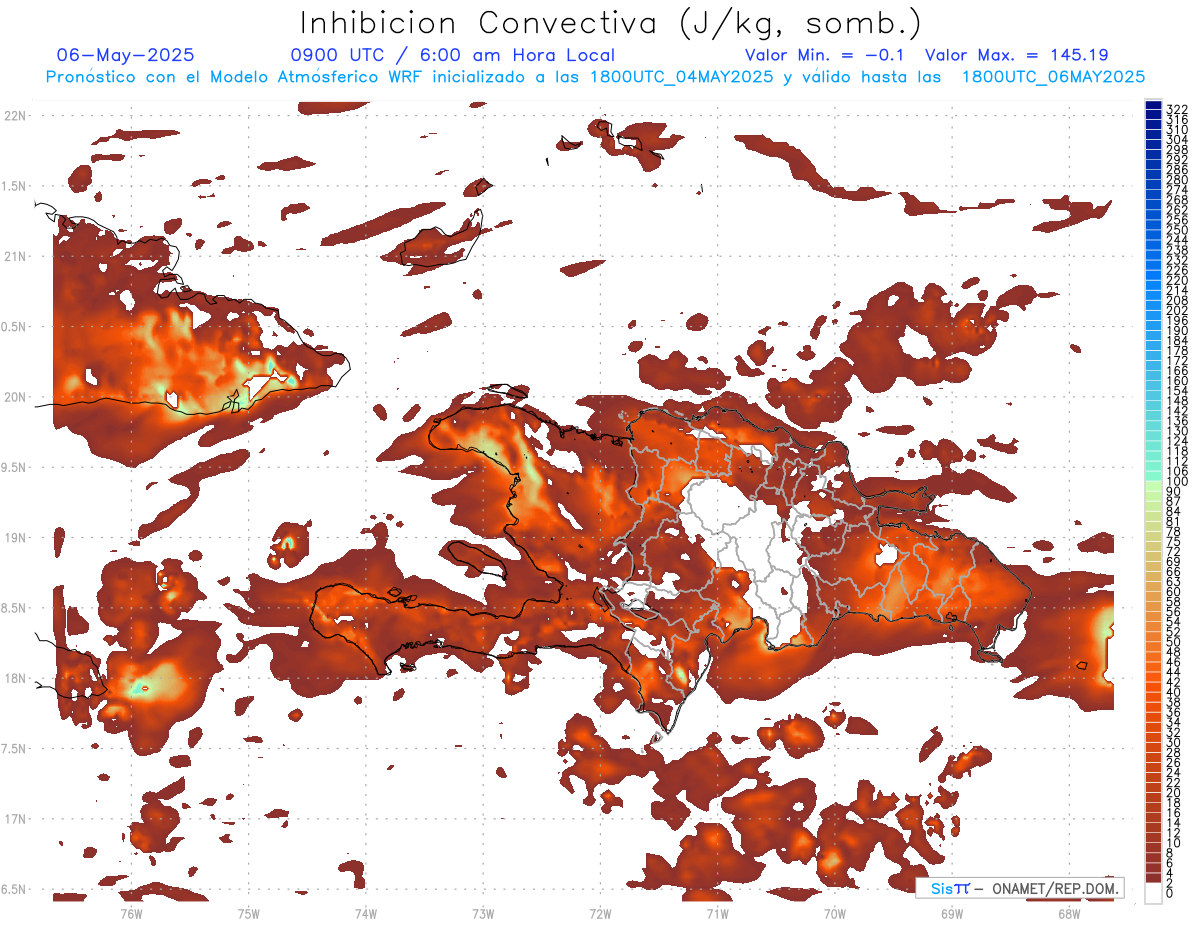Click the '0' colorbar value
Screen dimensions: 1200x927
pos(1169,893)
